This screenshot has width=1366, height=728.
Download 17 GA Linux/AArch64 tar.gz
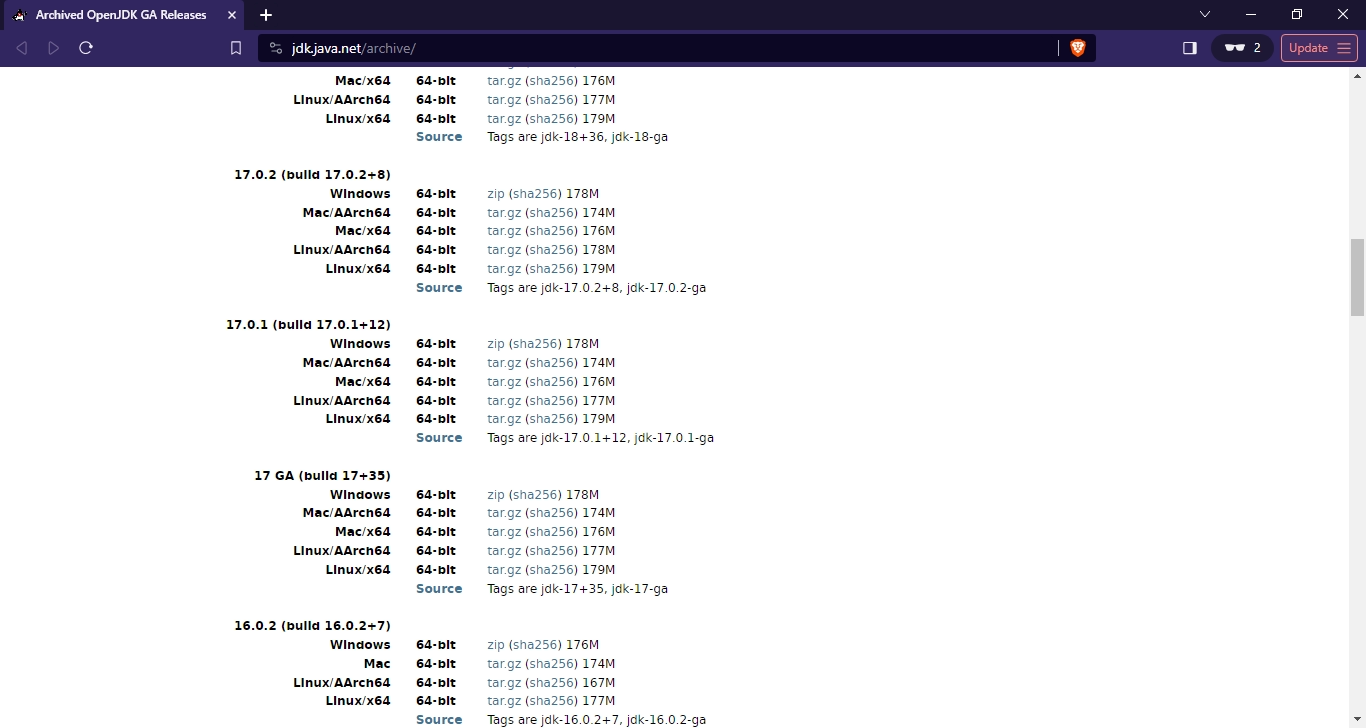click(x=504, y=551)
